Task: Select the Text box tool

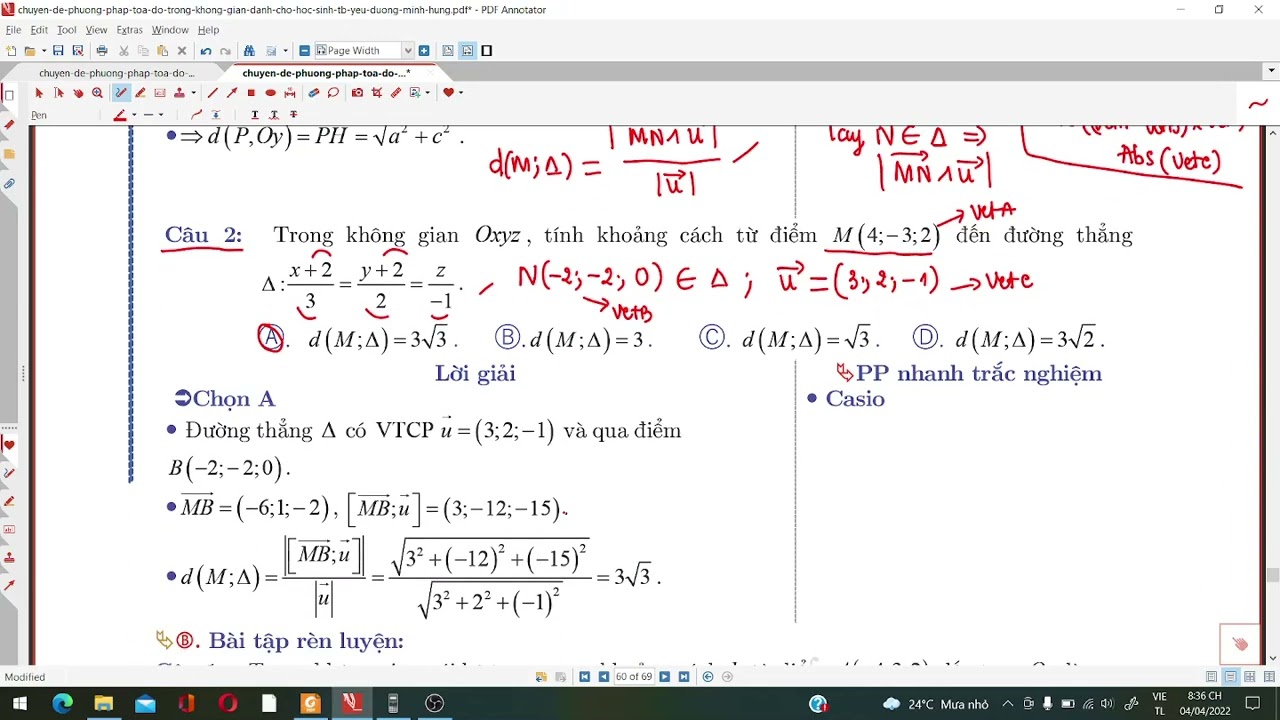Action: pyautogui.click(x=160, y=93)
